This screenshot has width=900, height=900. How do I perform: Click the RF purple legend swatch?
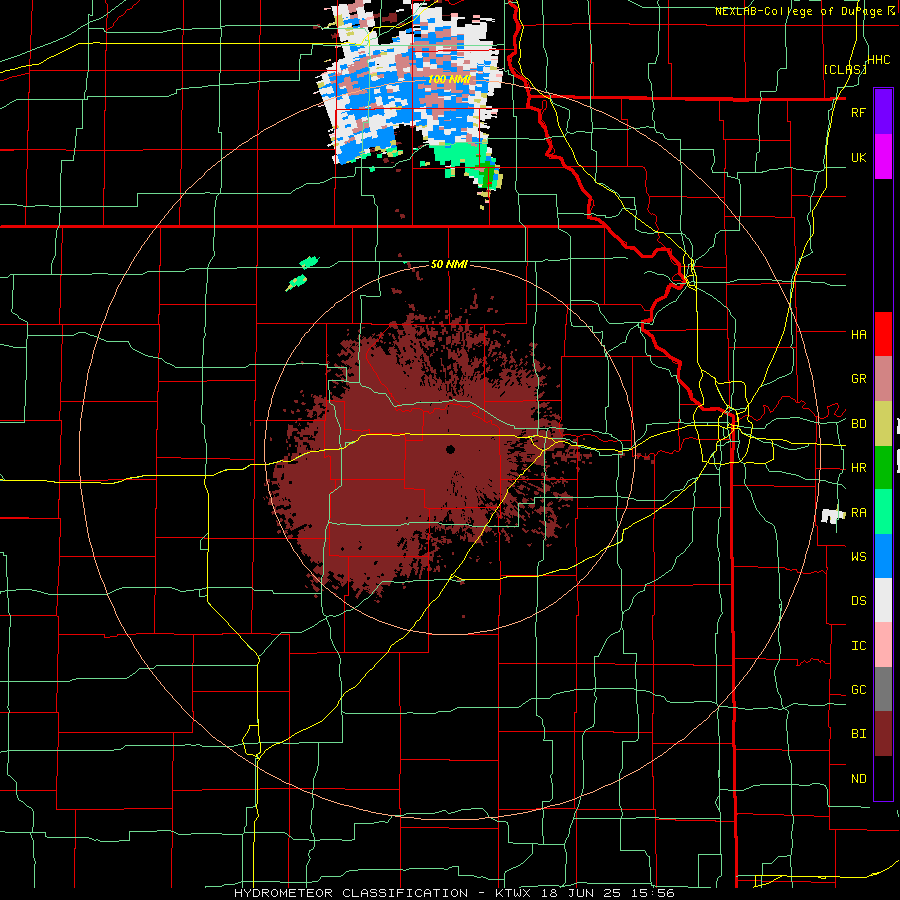[x=883, y=112]
